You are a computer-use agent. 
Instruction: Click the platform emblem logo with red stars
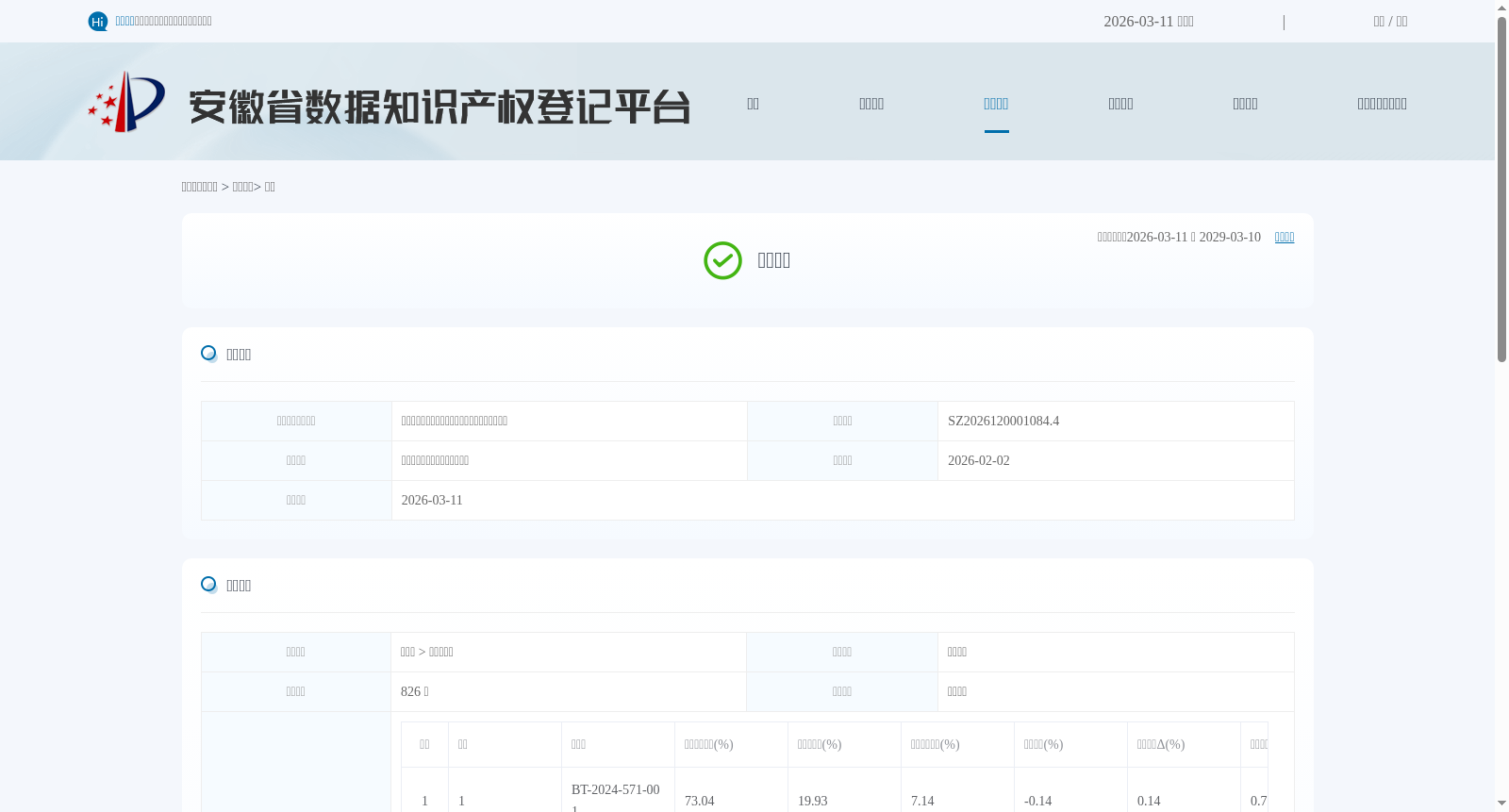tap(126, 102)
